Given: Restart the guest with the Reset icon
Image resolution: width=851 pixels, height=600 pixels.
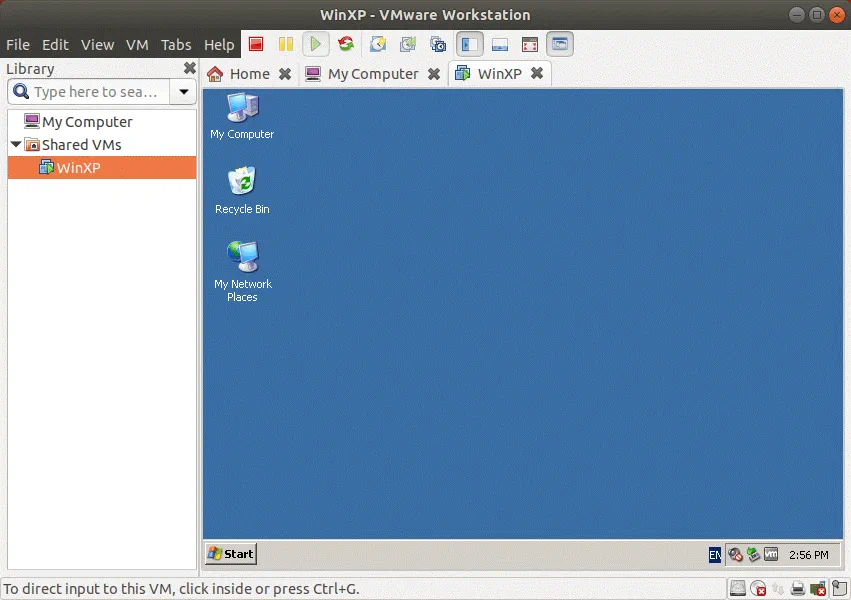Looking at the screenshot, I should tap(346, 44).
